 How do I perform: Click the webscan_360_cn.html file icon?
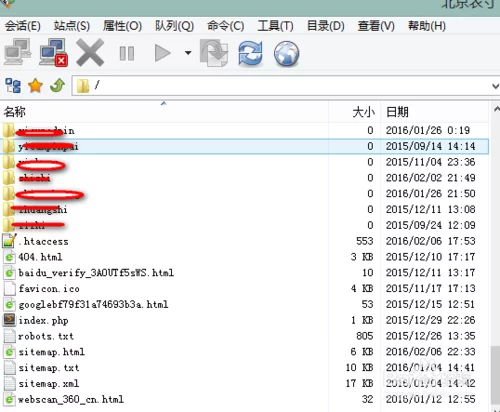point(9,399)
